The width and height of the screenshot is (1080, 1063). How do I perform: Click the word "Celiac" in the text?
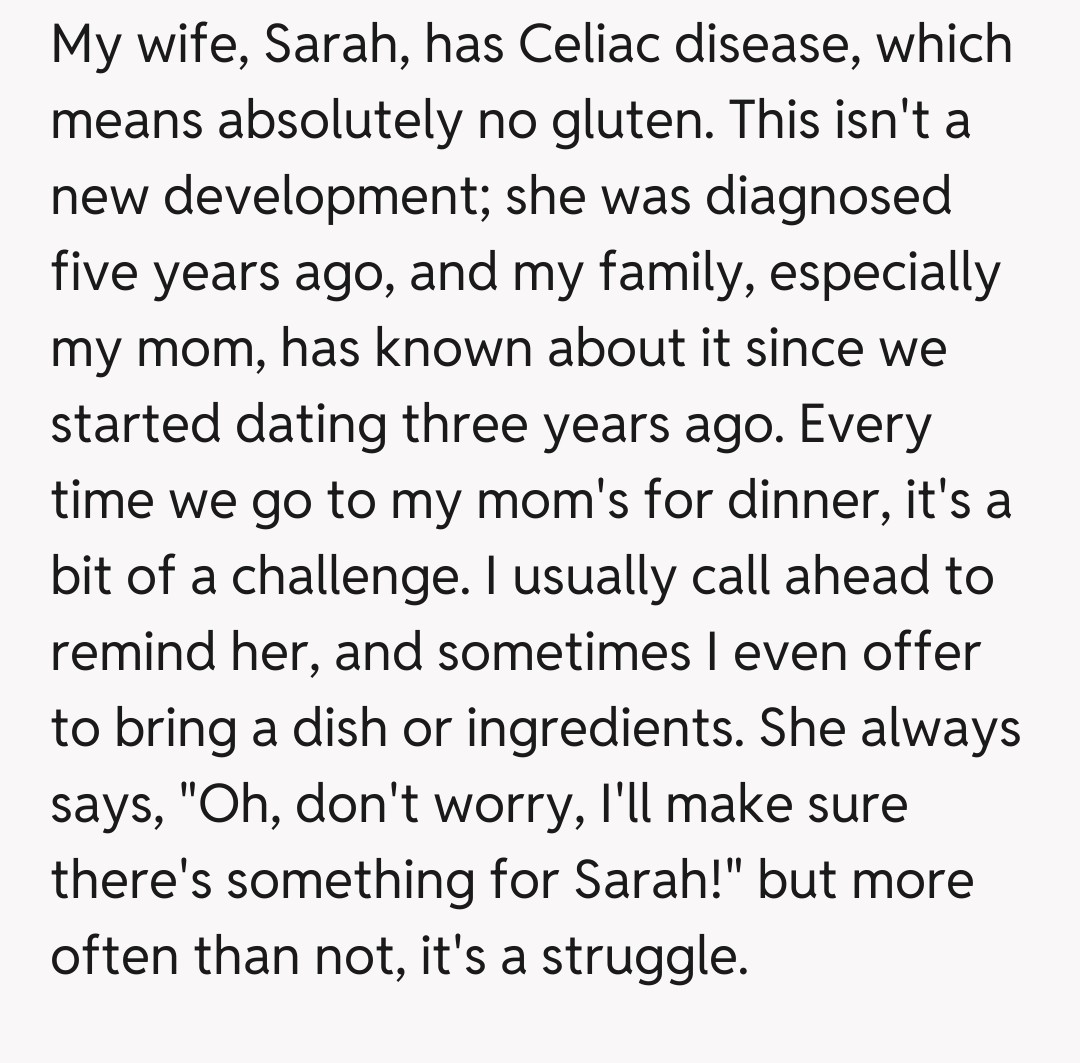pos(593,46)
